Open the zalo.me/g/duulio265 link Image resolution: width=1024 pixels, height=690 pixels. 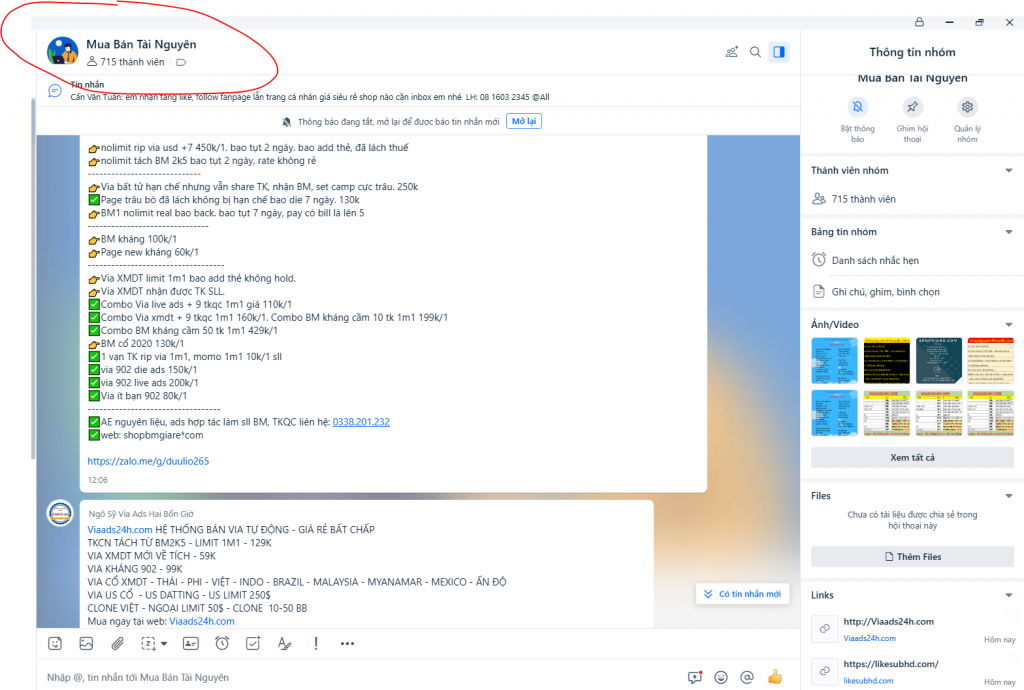point(148,461)
